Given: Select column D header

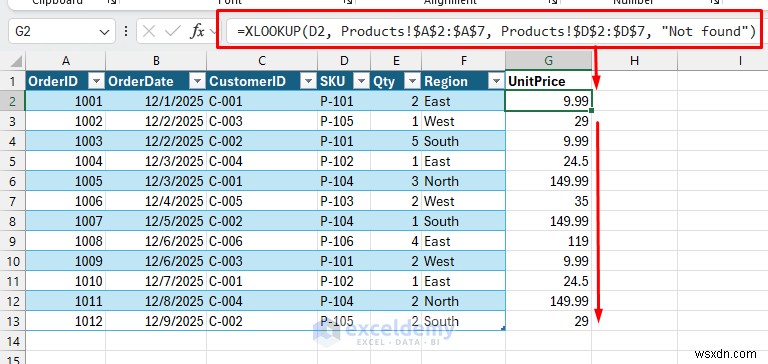Looking at the screenshot, I should point(344,61).
